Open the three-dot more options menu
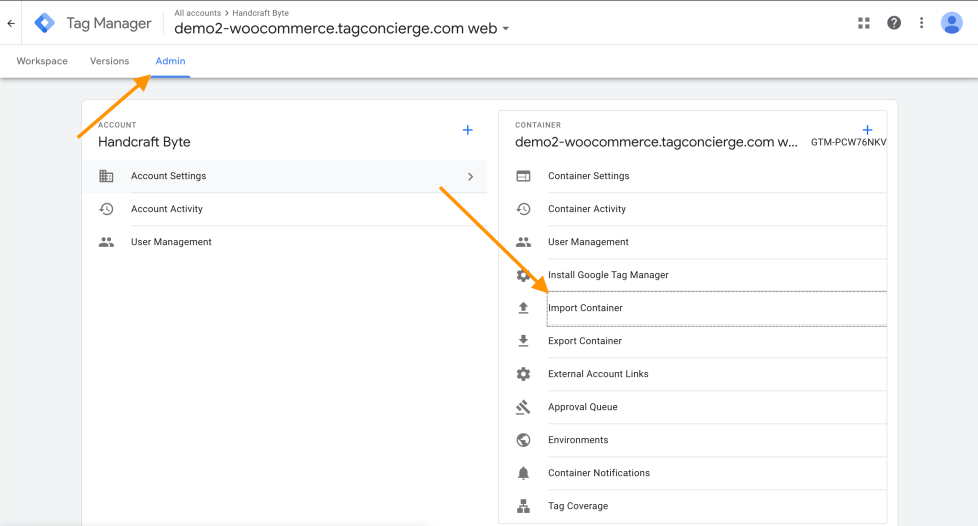The width and height of the screenshot is (978, 526). [x=922, y=23]
